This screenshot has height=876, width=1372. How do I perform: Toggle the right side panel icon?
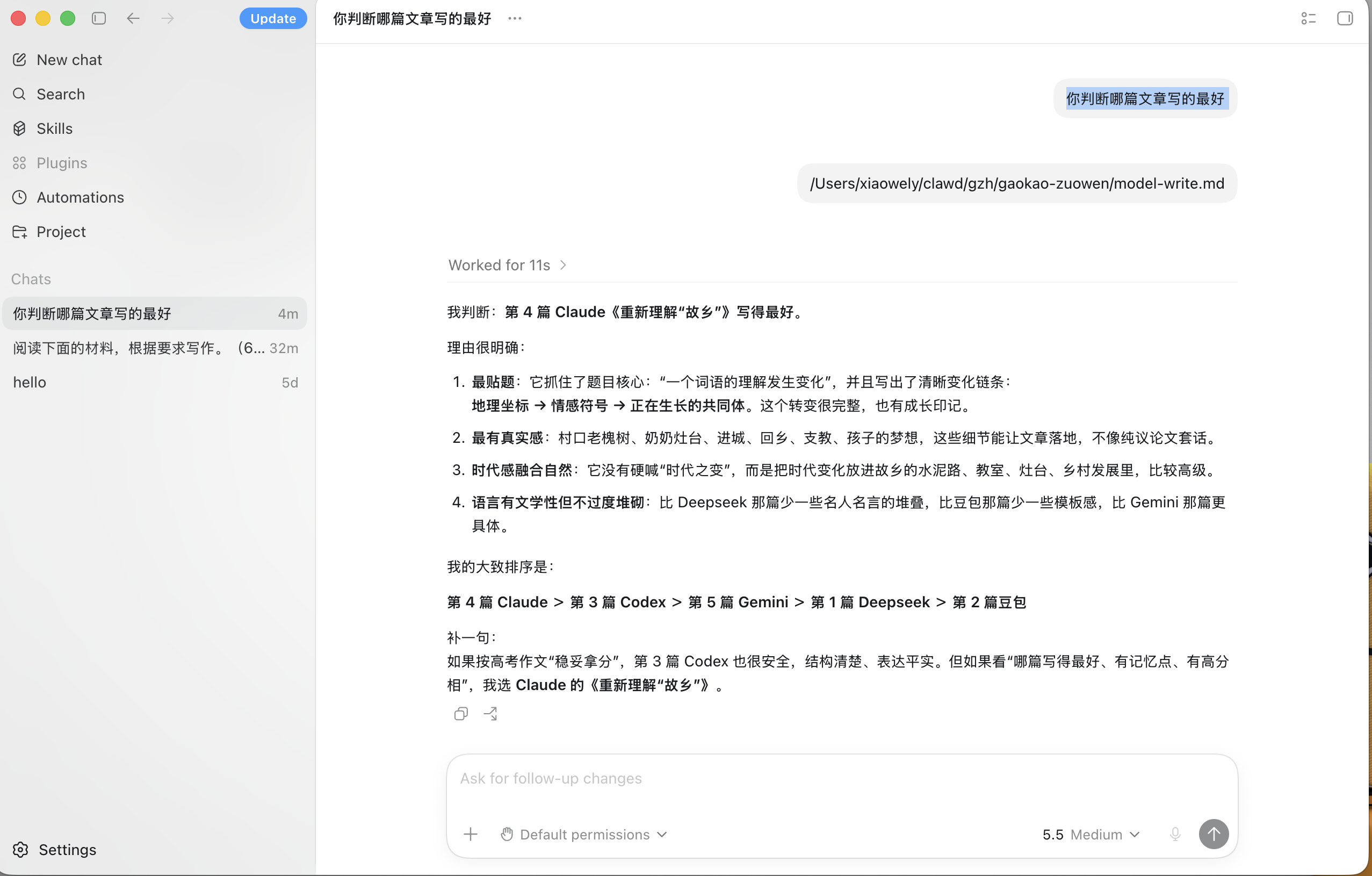pyautogui.click(x=1345, y=18)
